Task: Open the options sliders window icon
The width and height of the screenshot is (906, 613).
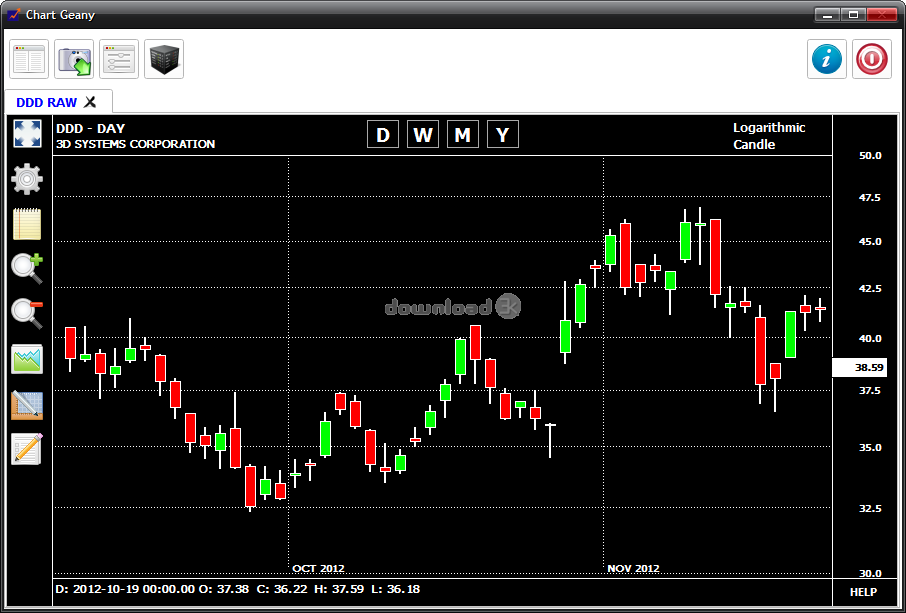Action: pyautogui.click(x=119, y=59)
